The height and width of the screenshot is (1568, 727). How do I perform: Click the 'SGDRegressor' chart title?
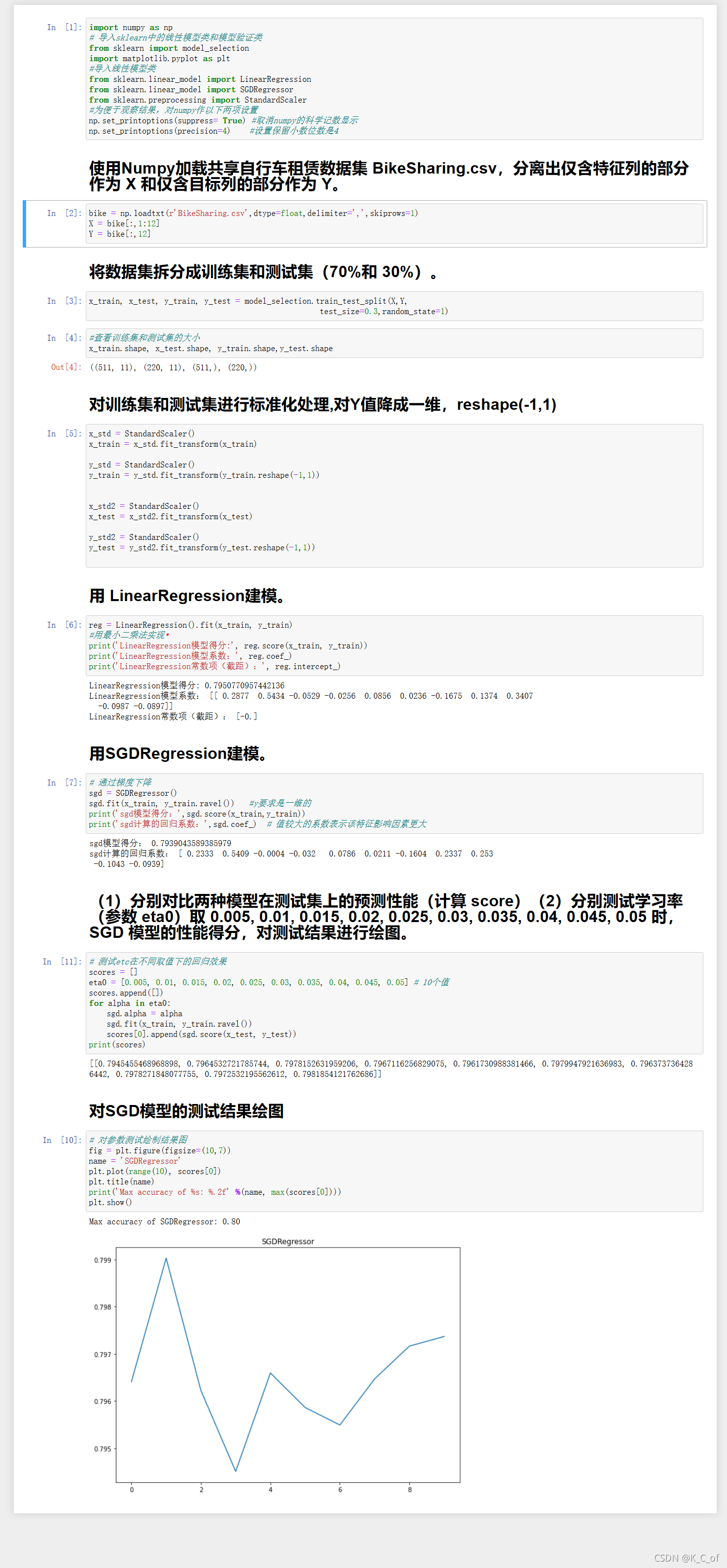coord(288,1241)
